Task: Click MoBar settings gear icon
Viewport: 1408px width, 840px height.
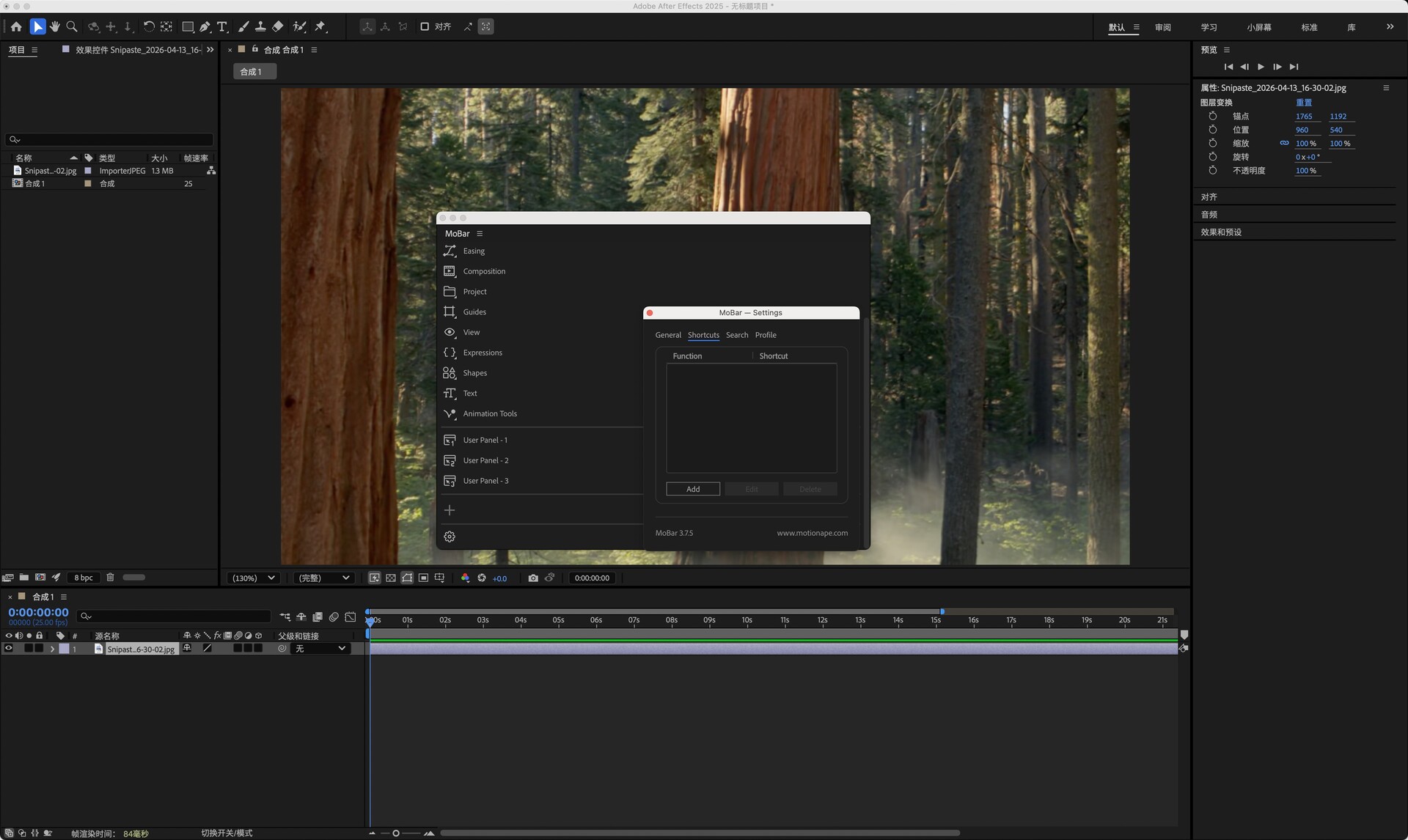Action: pyautogui.click(x=450, y=537)
